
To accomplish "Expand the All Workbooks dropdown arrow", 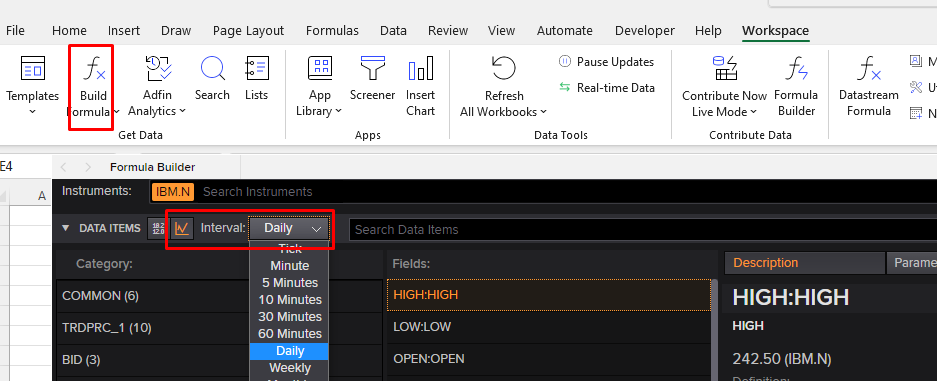I will tap(543, 112).
